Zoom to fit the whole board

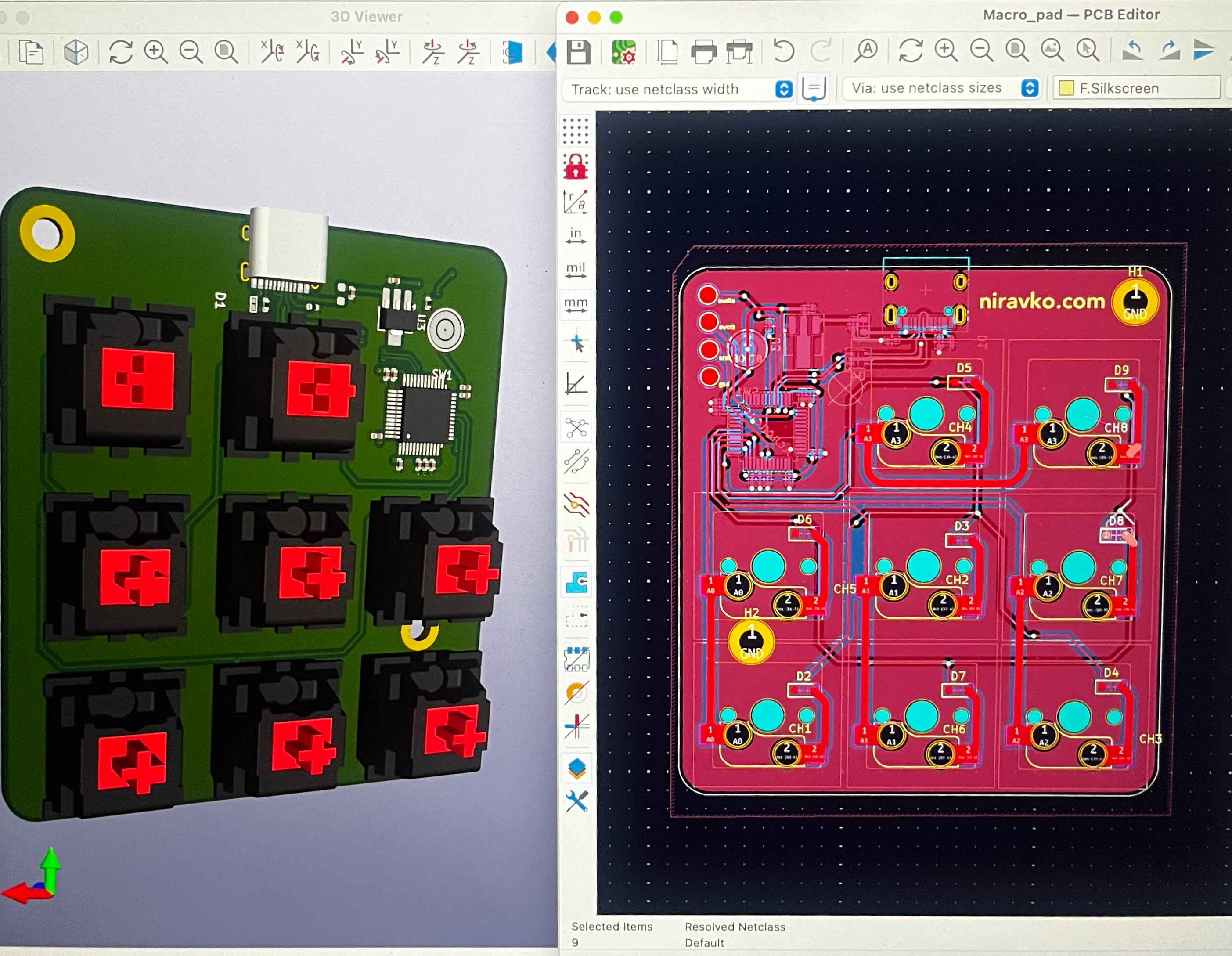pyautogui.click(x=1016, y=52)
